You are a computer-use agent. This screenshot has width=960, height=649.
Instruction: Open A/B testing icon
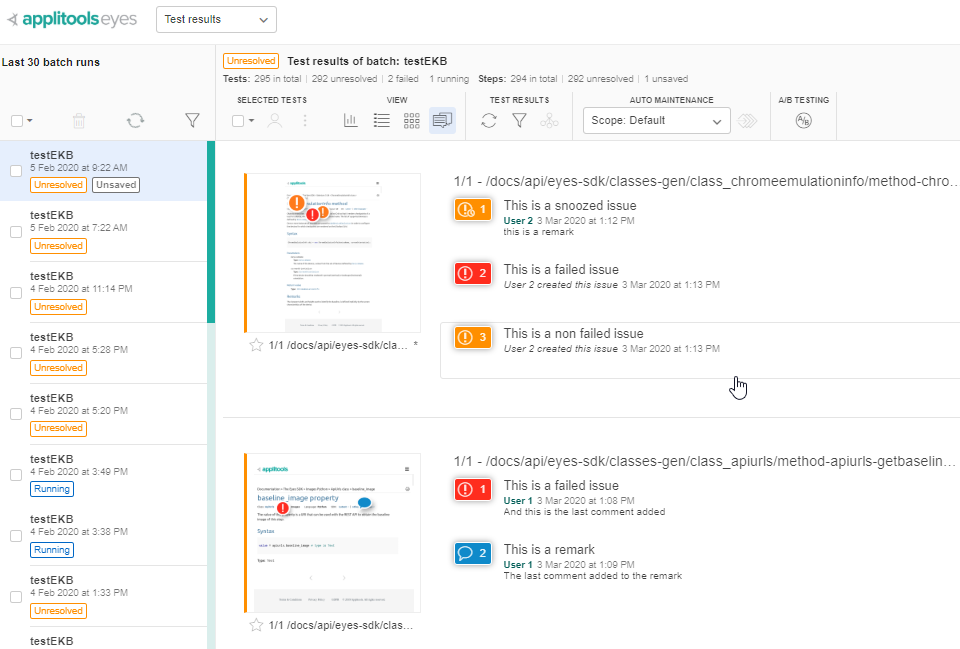(x=803, y=121)
